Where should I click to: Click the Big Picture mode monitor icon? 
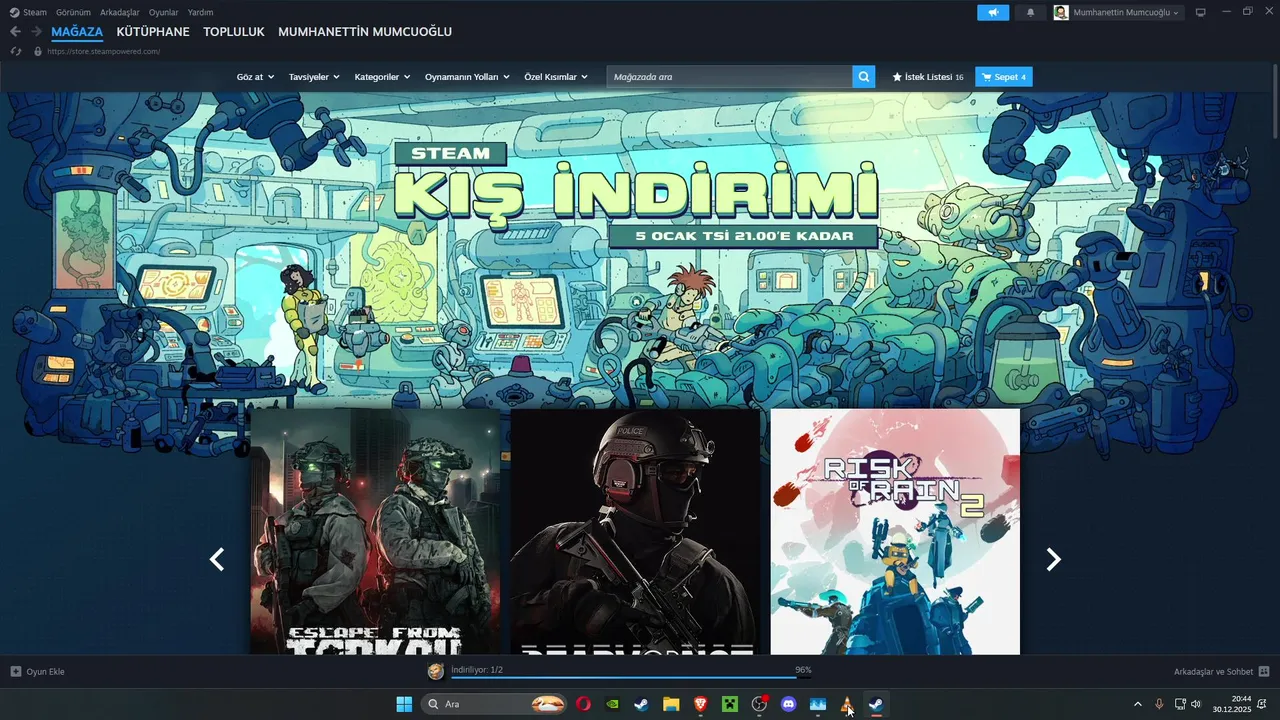[1200, 12]
